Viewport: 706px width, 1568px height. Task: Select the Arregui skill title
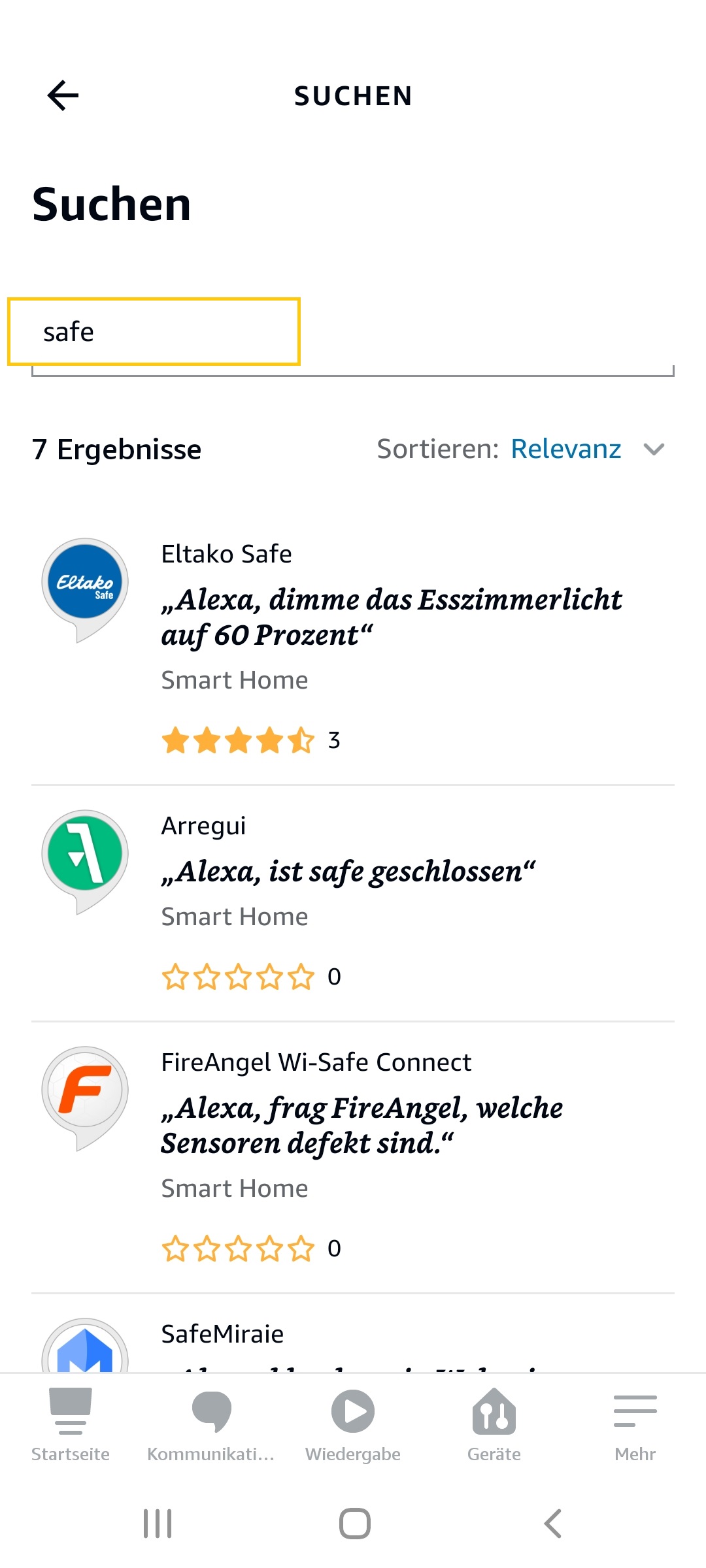tap(203, 826)
